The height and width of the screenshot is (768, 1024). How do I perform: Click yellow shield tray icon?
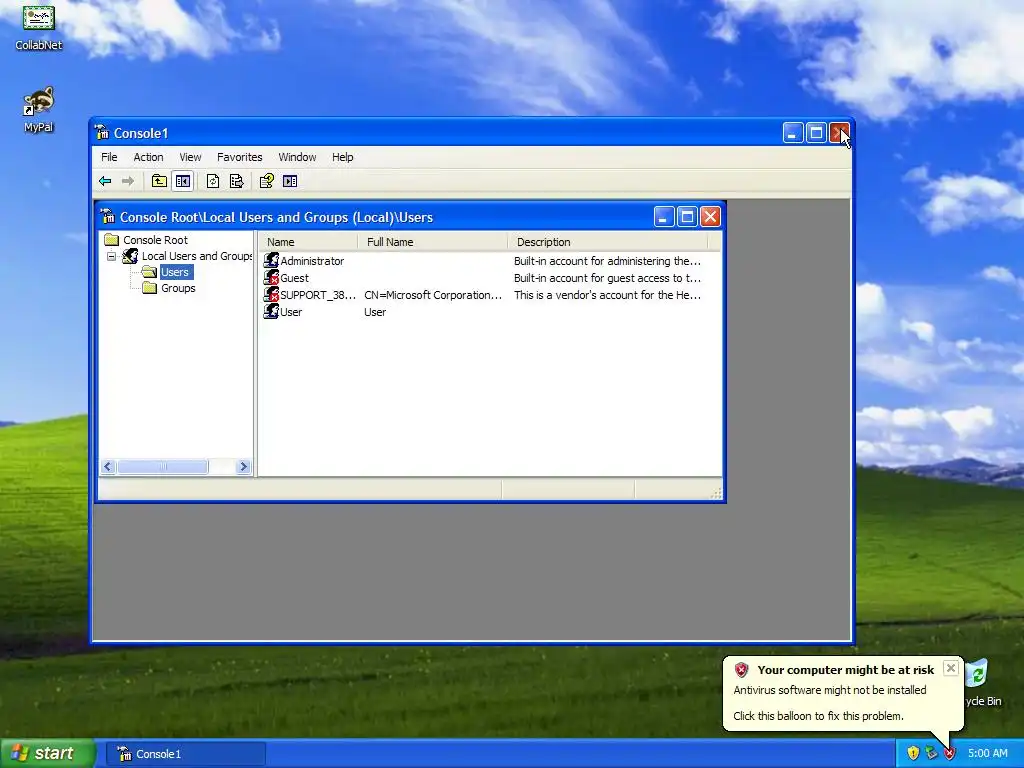[x=913, y=753]
